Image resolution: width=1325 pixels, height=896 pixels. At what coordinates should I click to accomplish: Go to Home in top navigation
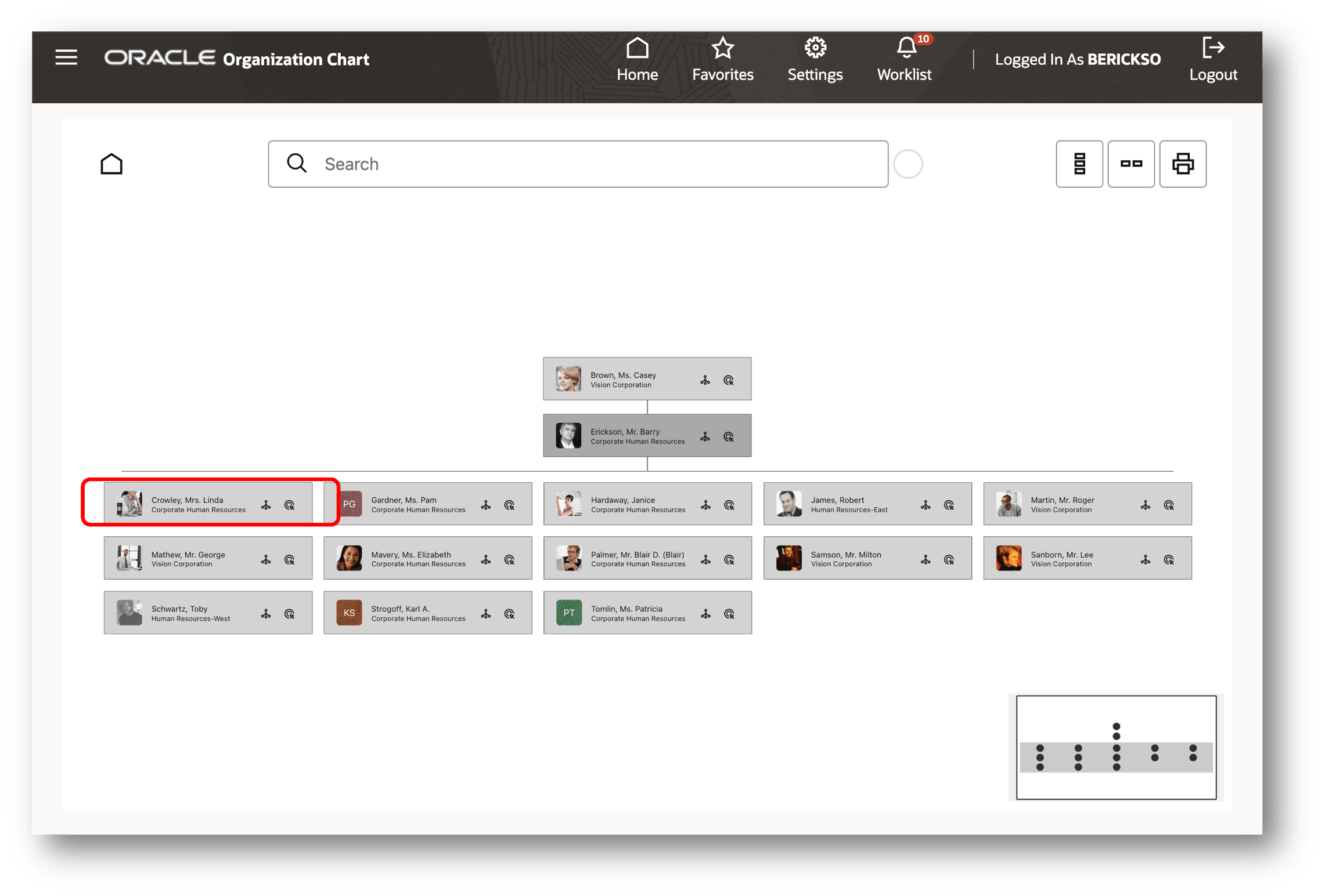(x=637, y=59)
